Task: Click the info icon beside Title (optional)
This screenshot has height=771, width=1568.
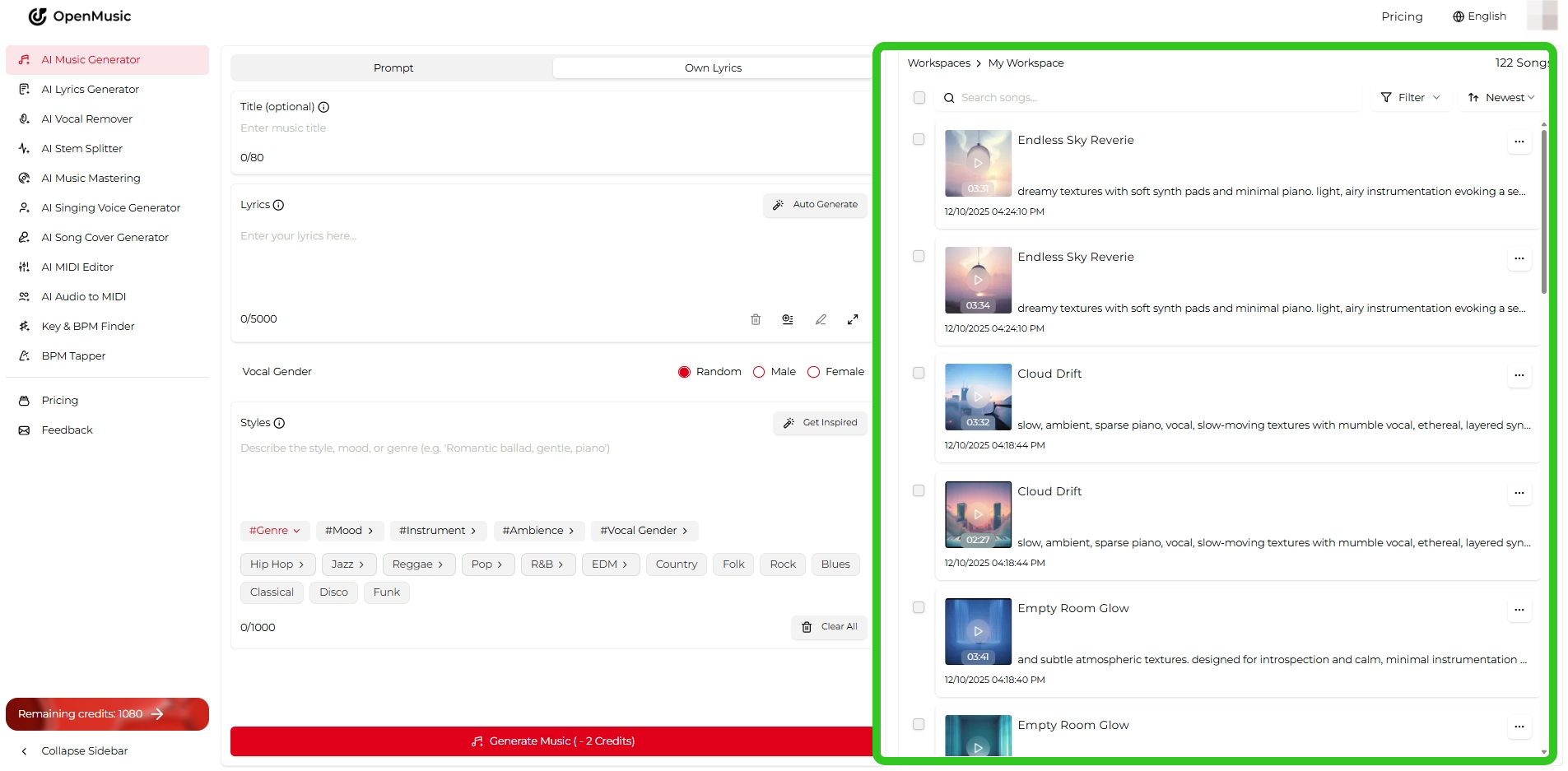Action: pos(323,107)
